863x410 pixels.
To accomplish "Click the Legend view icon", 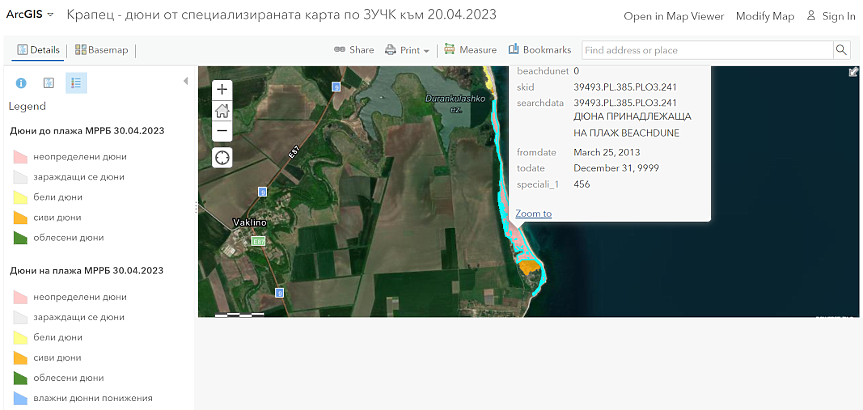I will [x=76, y=83].
